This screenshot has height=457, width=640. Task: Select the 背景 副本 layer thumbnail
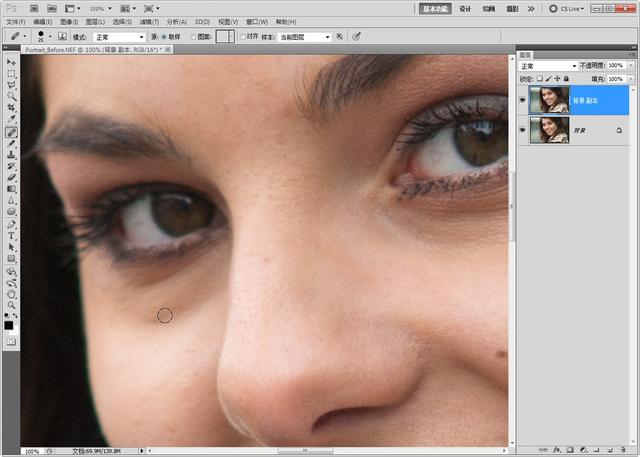(x=549, y=100)
